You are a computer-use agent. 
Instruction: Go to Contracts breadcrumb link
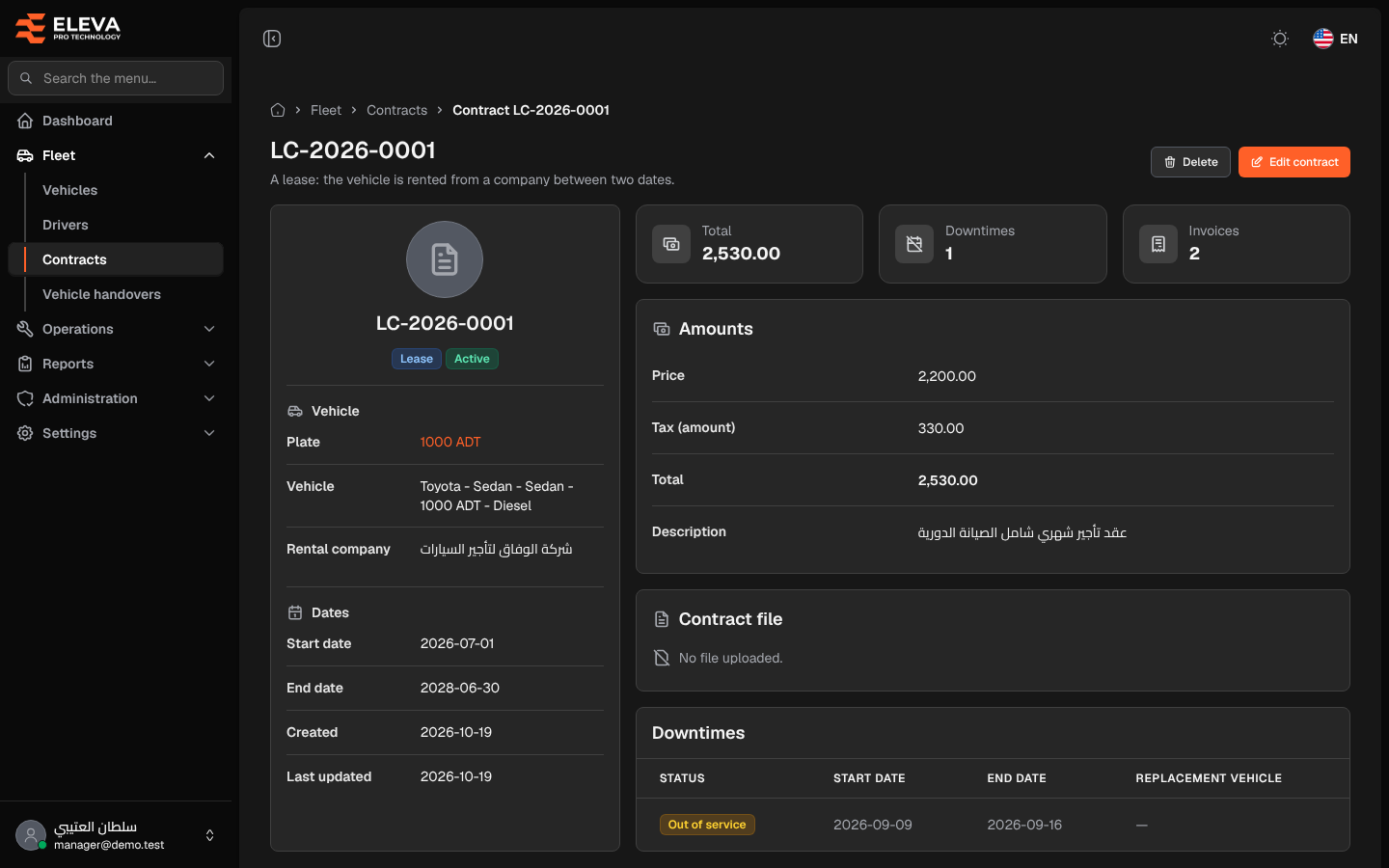pos(396,110)
